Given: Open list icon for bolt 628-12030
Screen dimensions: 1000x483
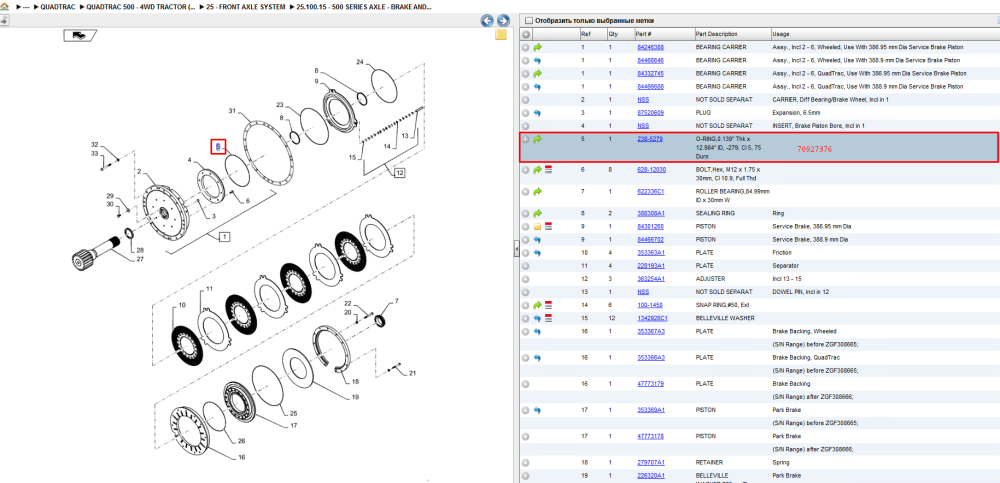Looking at the screenshot, I should pos(548,170).
